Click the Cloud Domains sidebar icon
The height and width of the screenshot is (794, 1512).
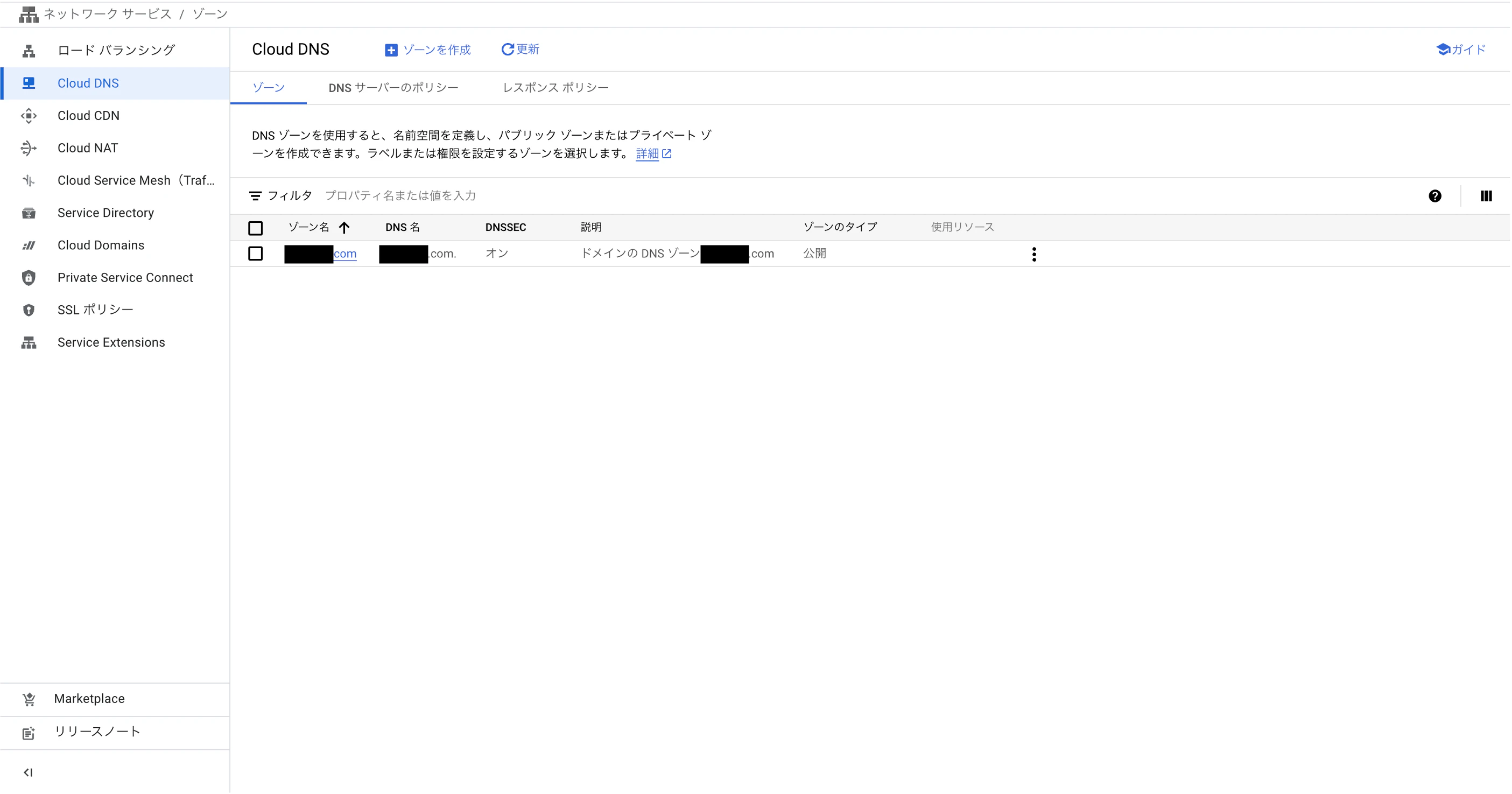coord(29,245)
